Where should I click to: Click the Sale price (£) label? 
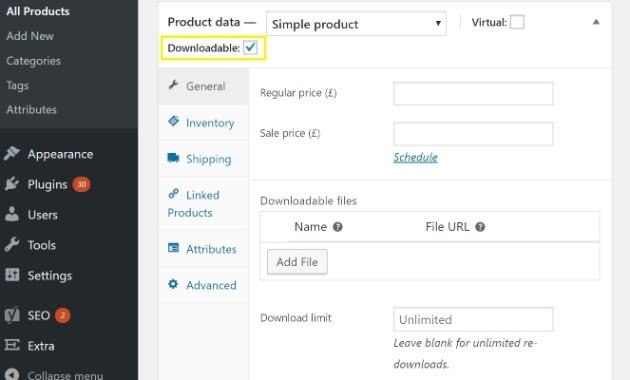click(290, 133)
